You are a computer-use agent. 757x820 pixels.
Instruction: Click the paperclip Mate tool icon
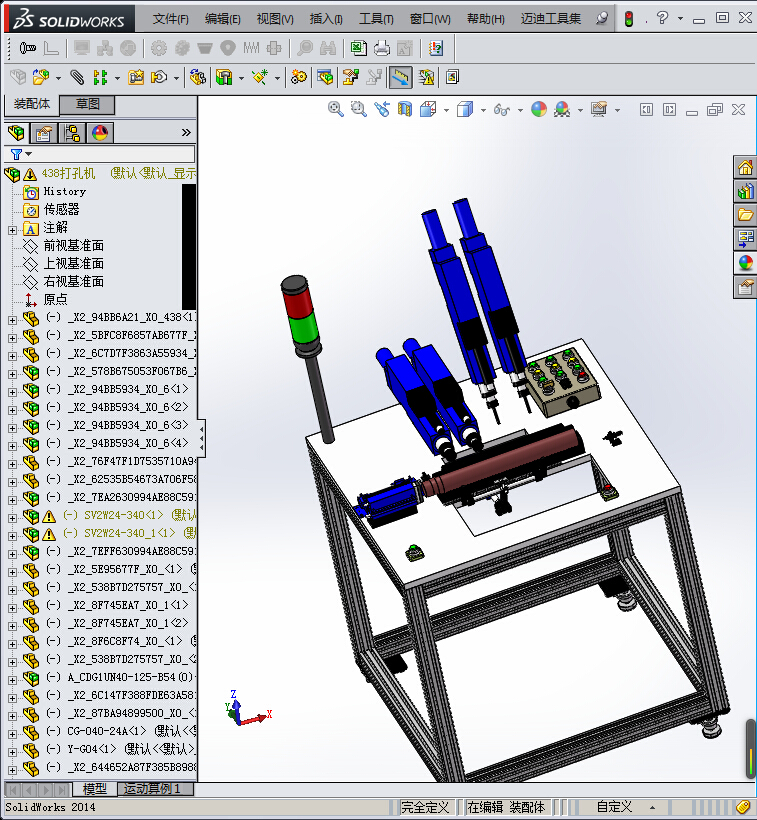point(77,77)
